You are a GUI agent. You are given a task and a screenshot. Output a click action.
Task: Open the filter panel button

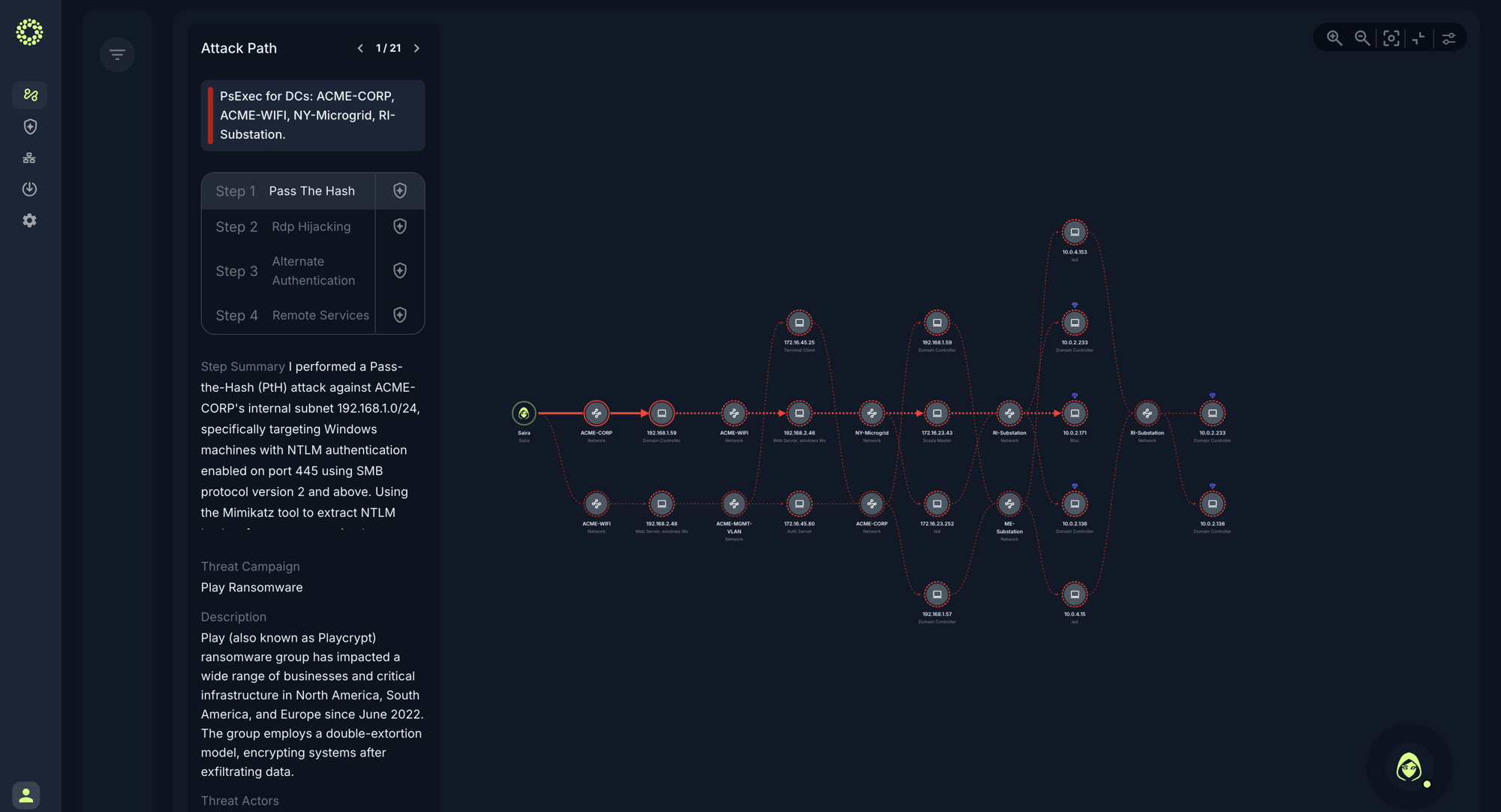pyautogui.click(x=117, y=54)
